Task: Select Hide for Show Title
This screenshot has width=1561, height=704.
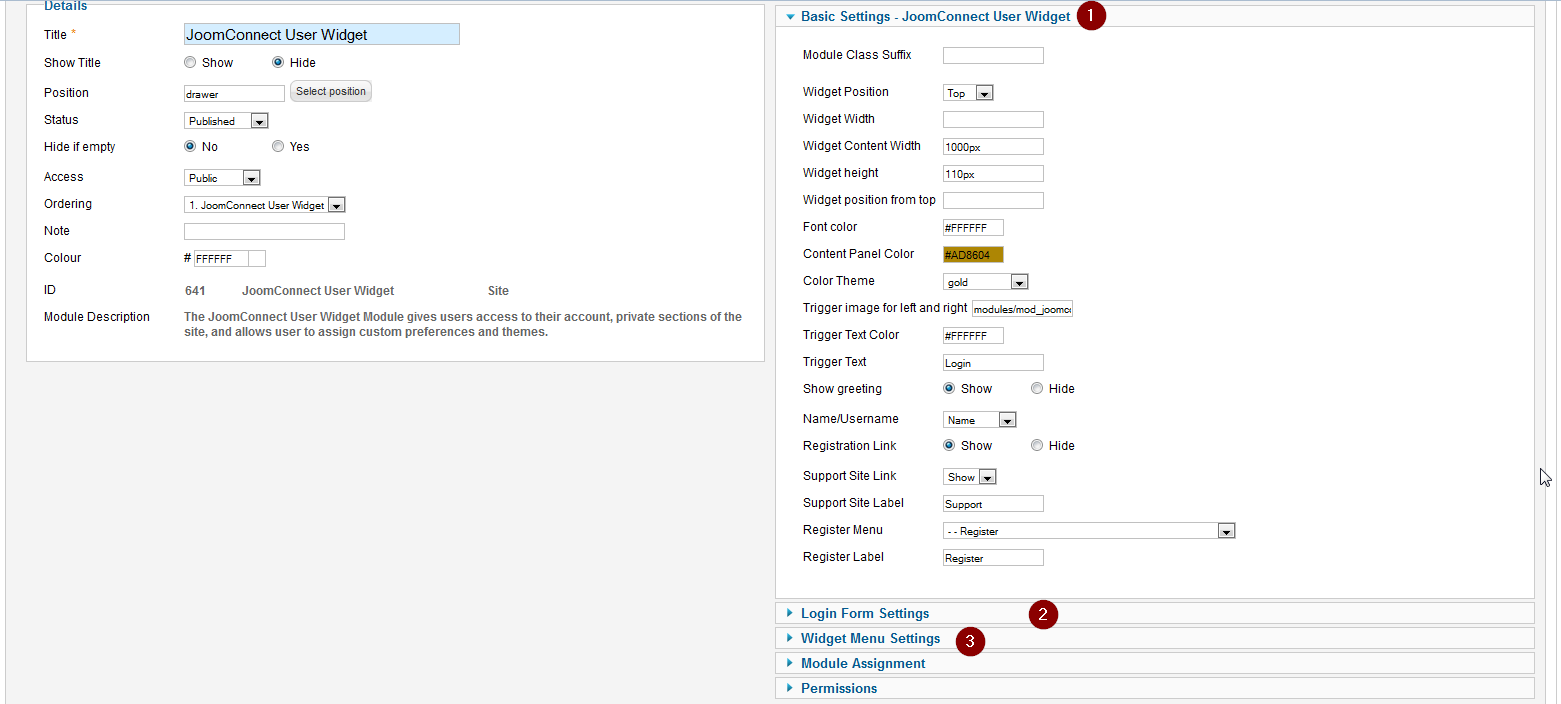Action: click(x=278, y=62)
